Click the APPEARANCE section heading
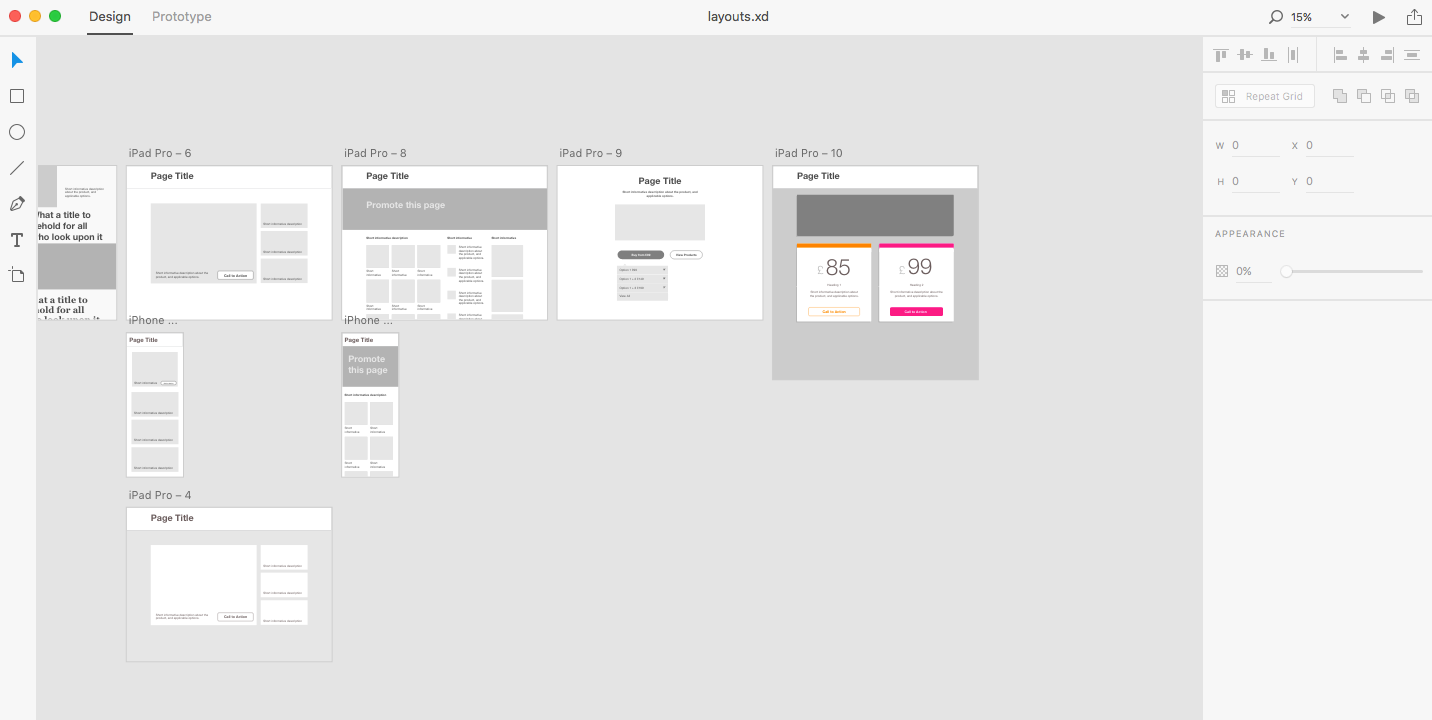The image size is (1432, 720). (x=1250, y=234)
